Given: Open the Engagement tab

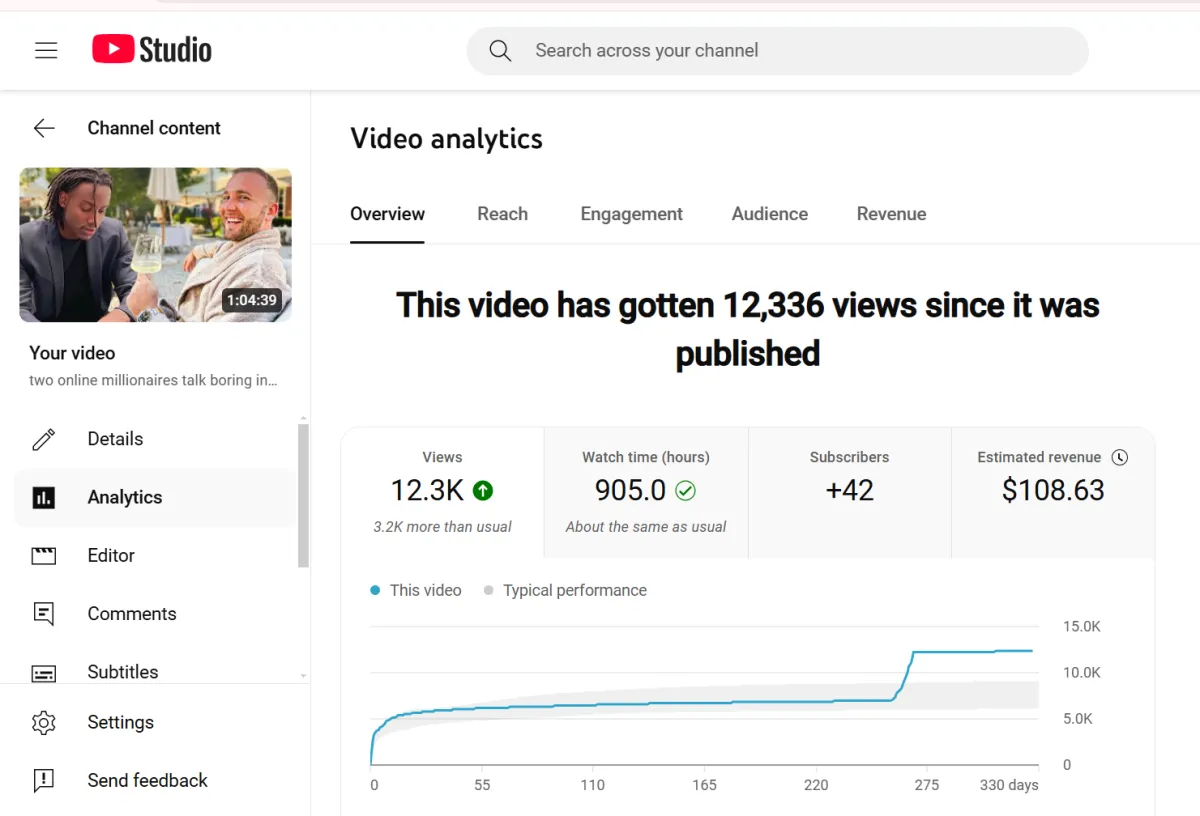Looking at the screenshot, I should (632, 214).
